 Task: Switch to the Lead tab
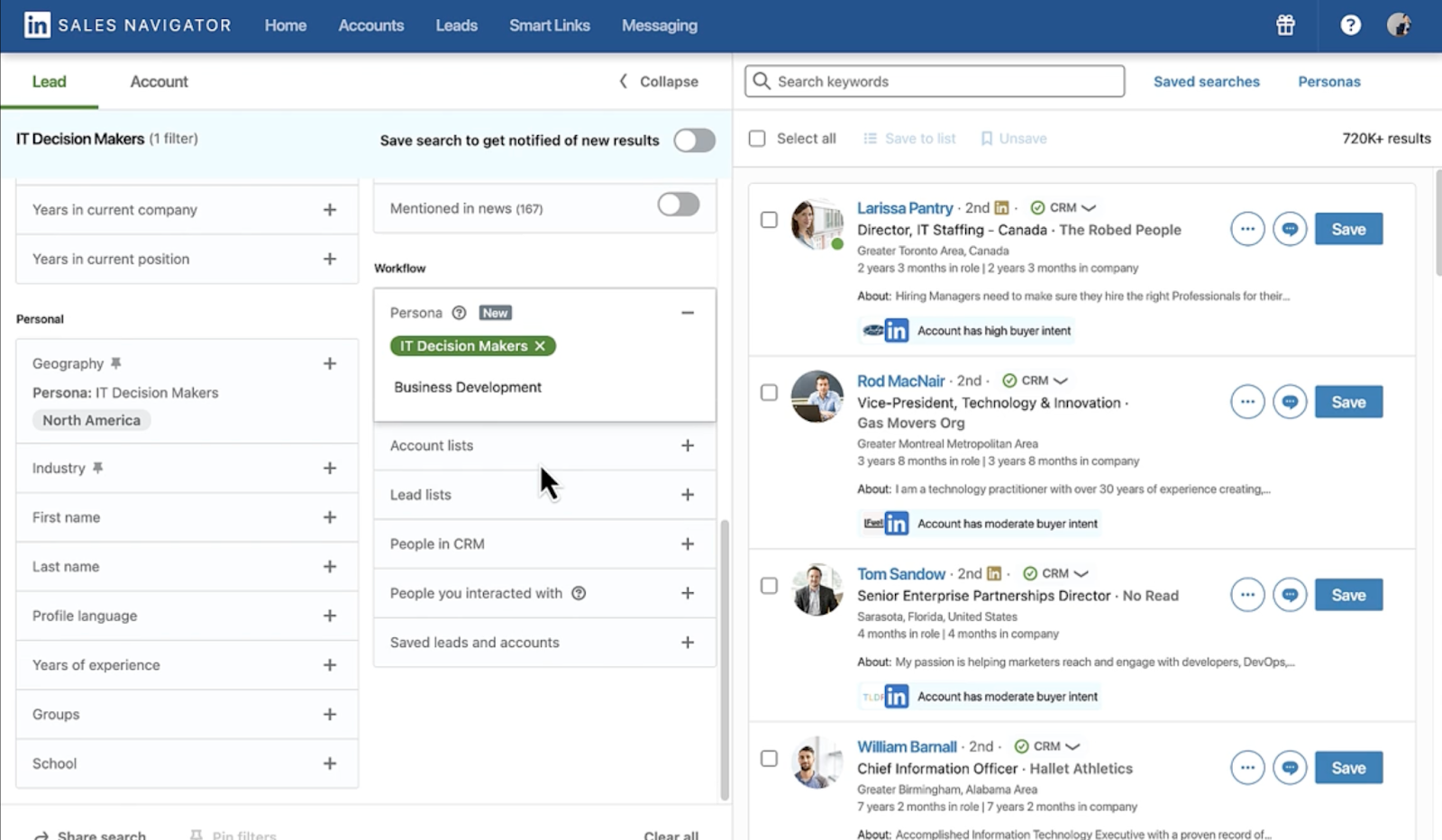click(49, 81)
